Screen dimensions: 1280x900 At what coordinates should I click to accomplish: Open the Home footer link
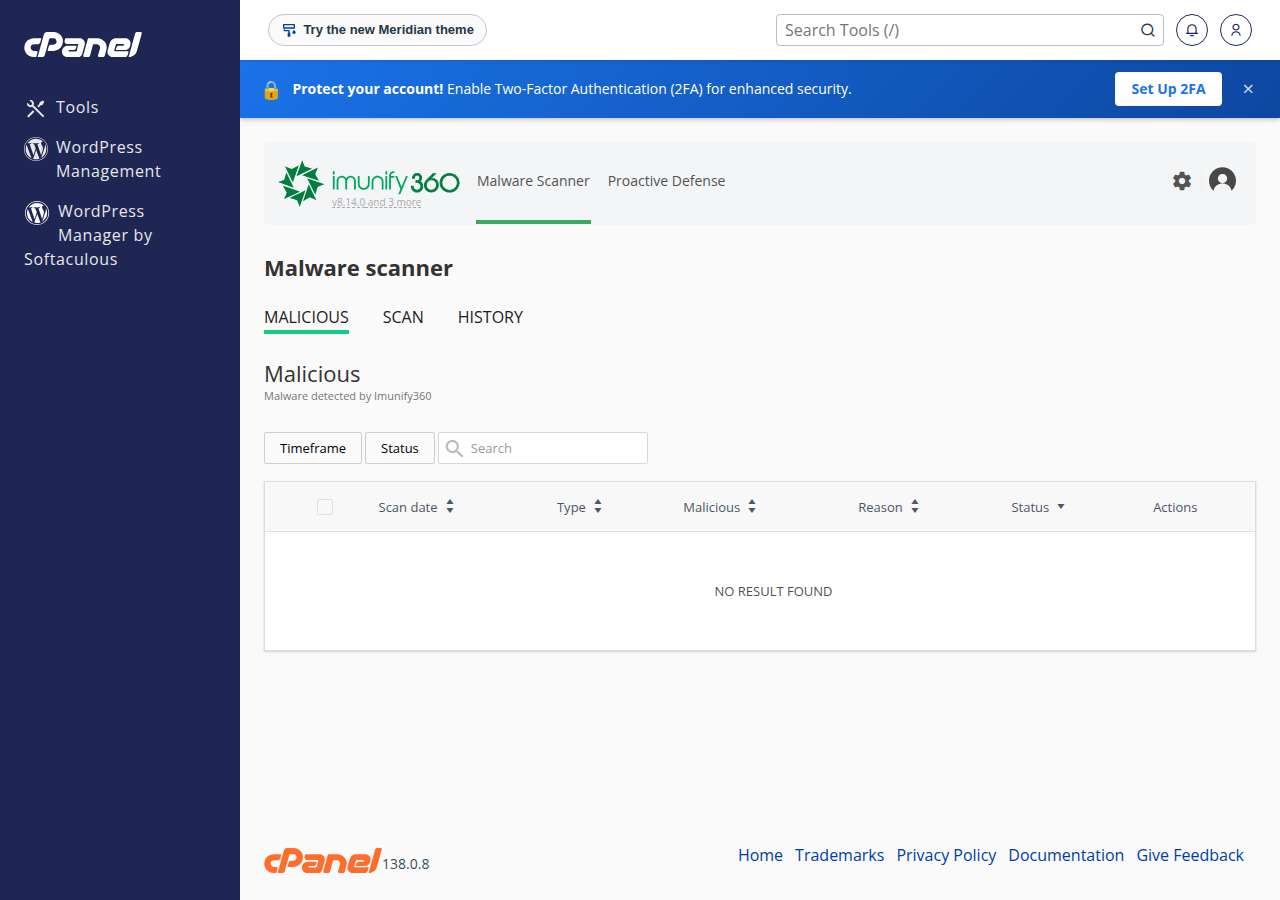pos(760,855)
